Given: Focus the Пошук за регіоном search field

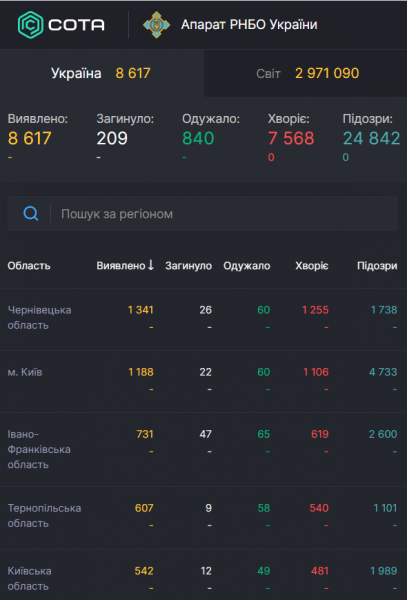Looking at the screenshot, I should click(x=202, y=214).
